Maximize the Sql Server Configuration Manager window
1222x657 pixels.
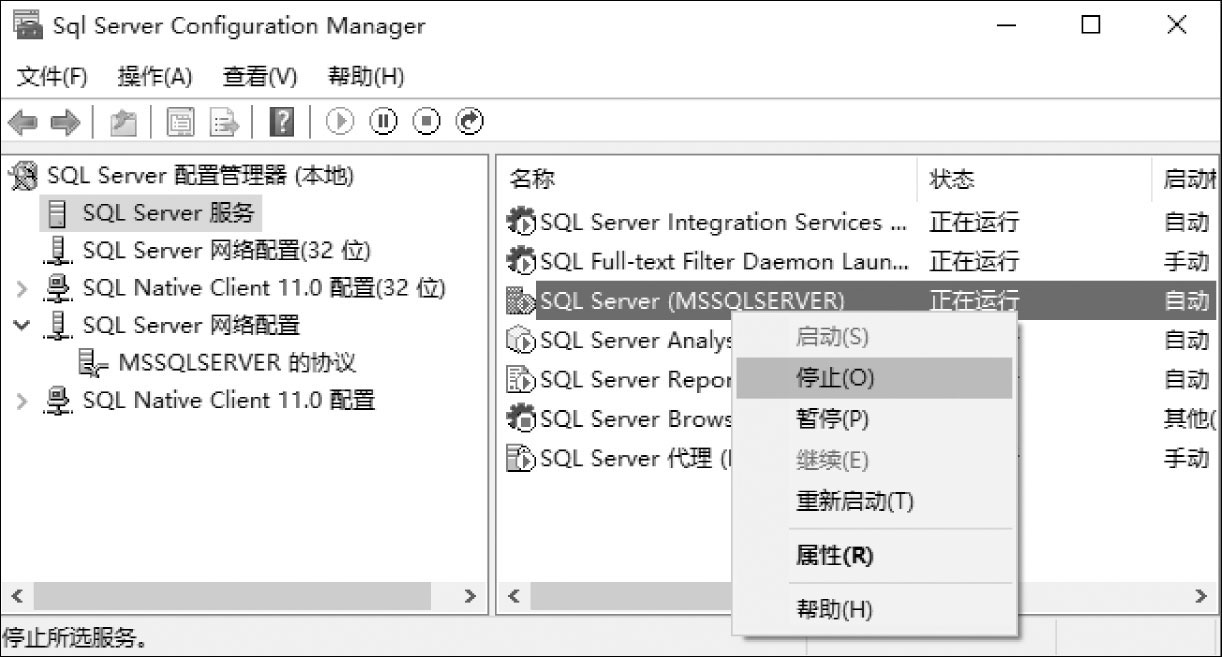tap(1091, 25)
